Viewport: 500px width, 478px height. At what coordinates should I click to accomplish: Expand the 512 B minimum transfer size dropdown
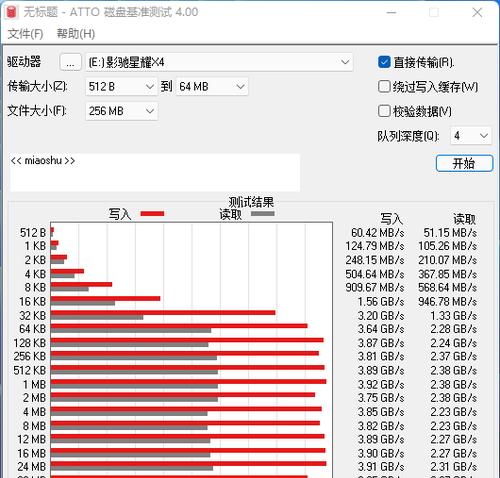[121, 87]
